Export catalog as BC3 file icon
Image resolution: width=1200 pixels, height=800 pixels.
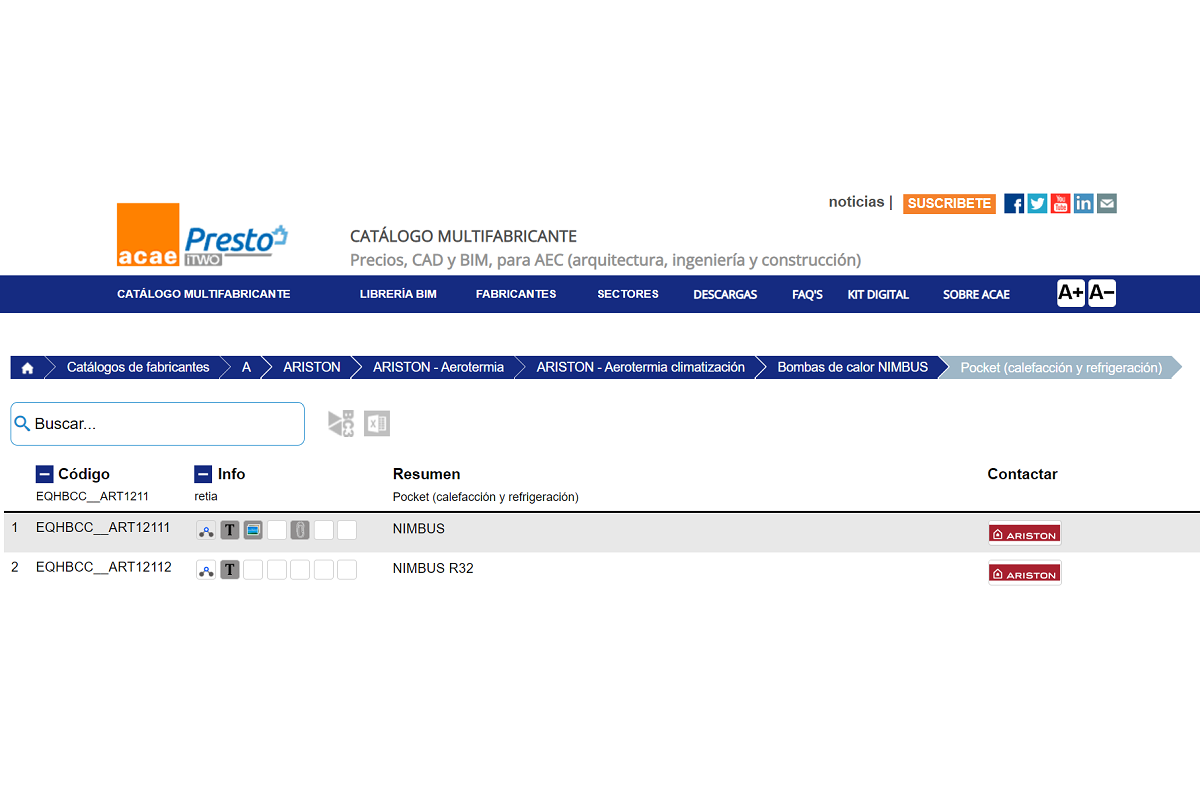(341, 423)
